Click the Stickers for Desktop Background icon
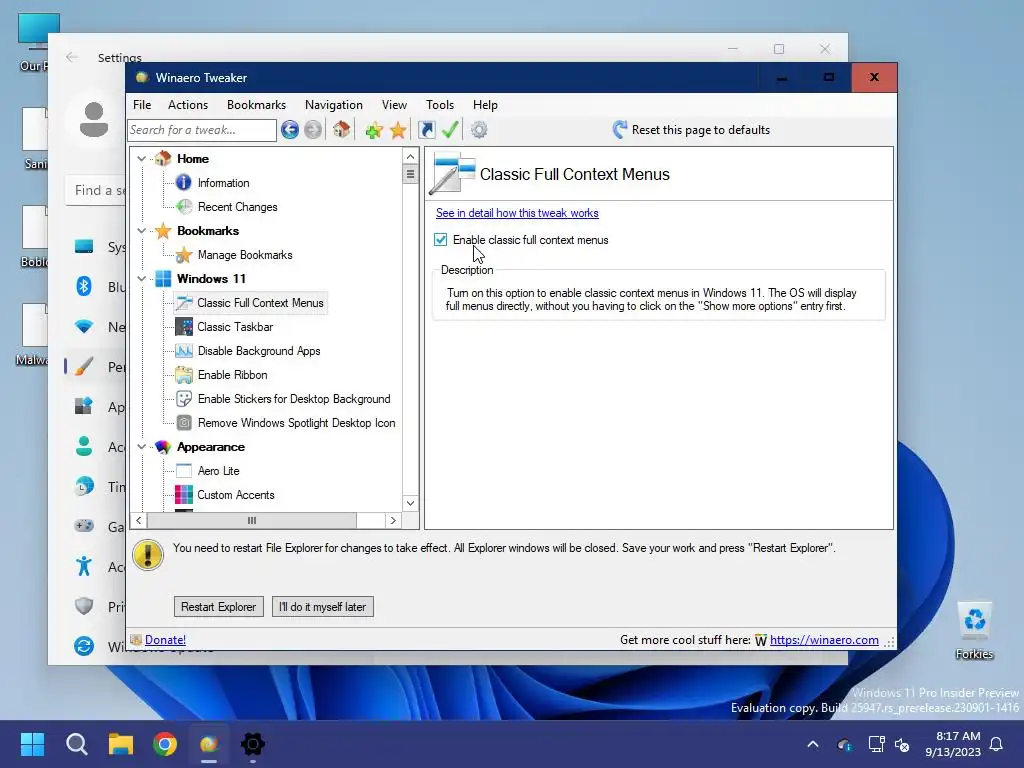 click(x=184, y=399)
